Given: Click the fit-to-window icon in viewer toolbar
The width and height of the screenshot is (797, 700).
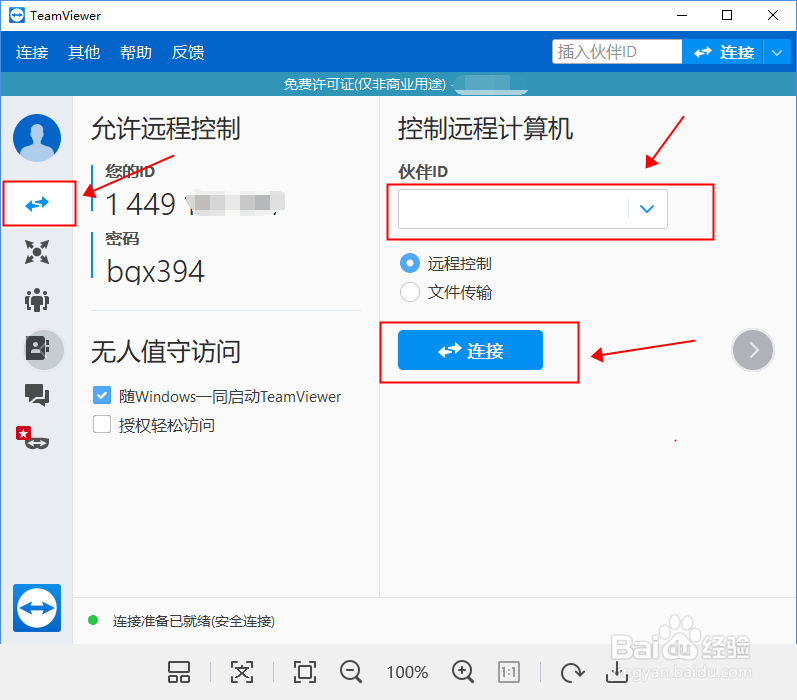Looking at the screenshot, I should click(x=242, y=672).
